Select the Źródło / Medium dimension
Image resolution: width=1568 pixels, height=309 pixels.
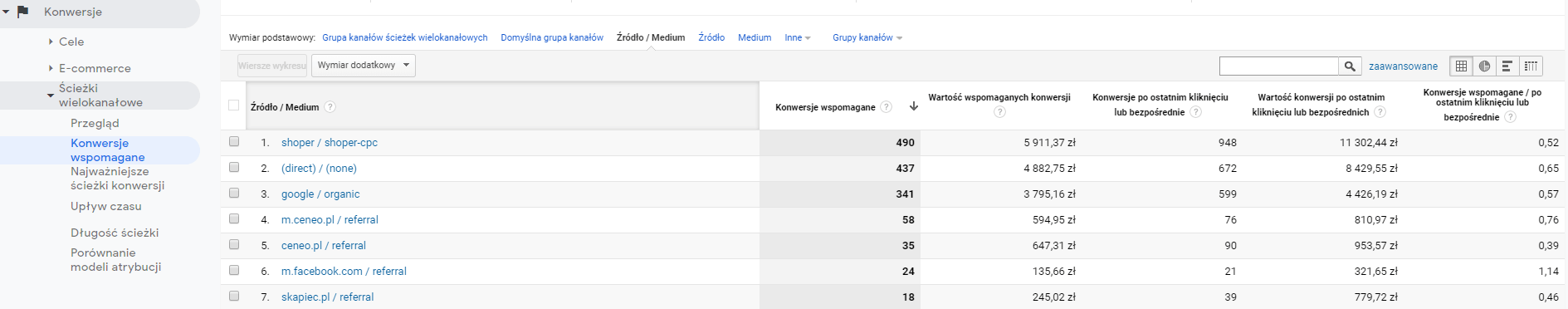coord(651,37)
